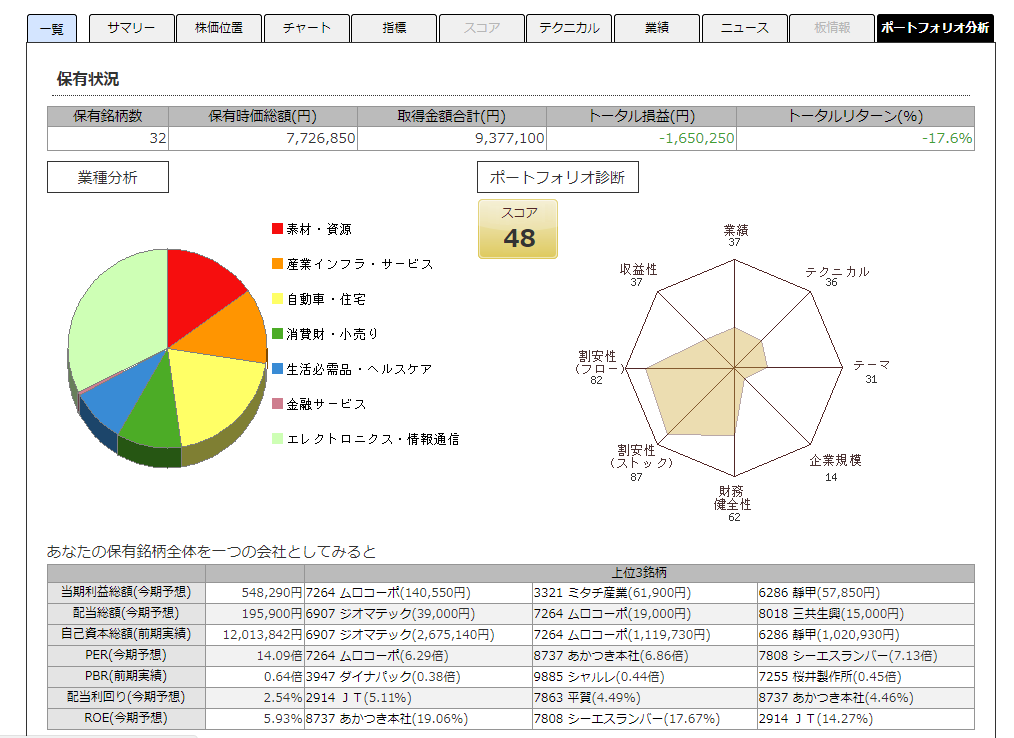1014x738 pixels.
Task: Click 6286 靜甲(57,850円) cell
Action: 865,592
